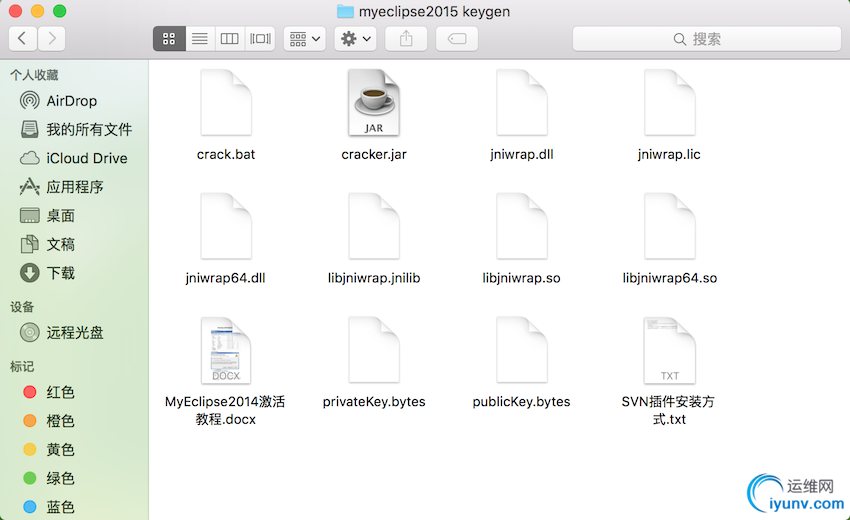Close the Finder window with the red button
850x520 pixels.
tap(16, 11)
